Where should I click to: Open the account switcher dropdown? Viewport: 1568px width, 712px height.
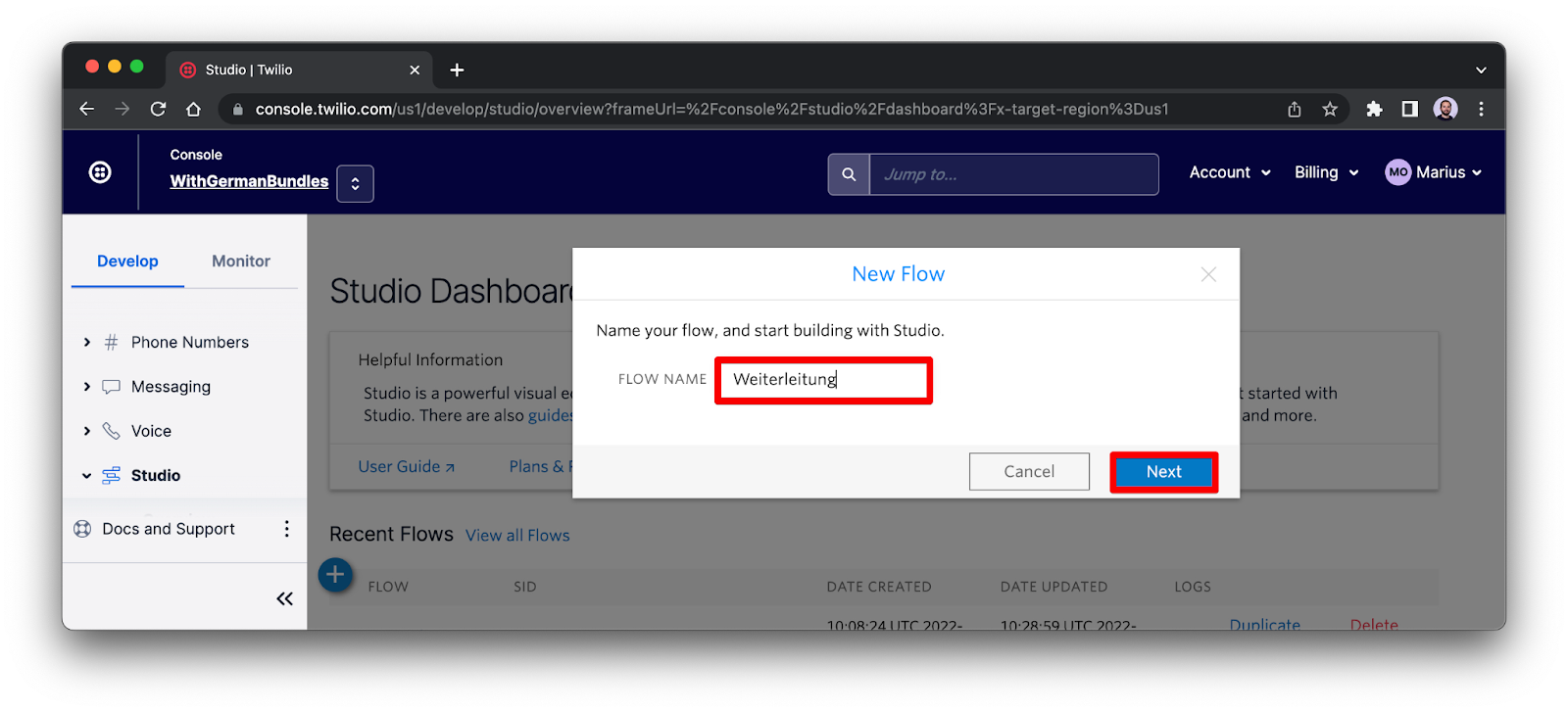coord(355,183)
